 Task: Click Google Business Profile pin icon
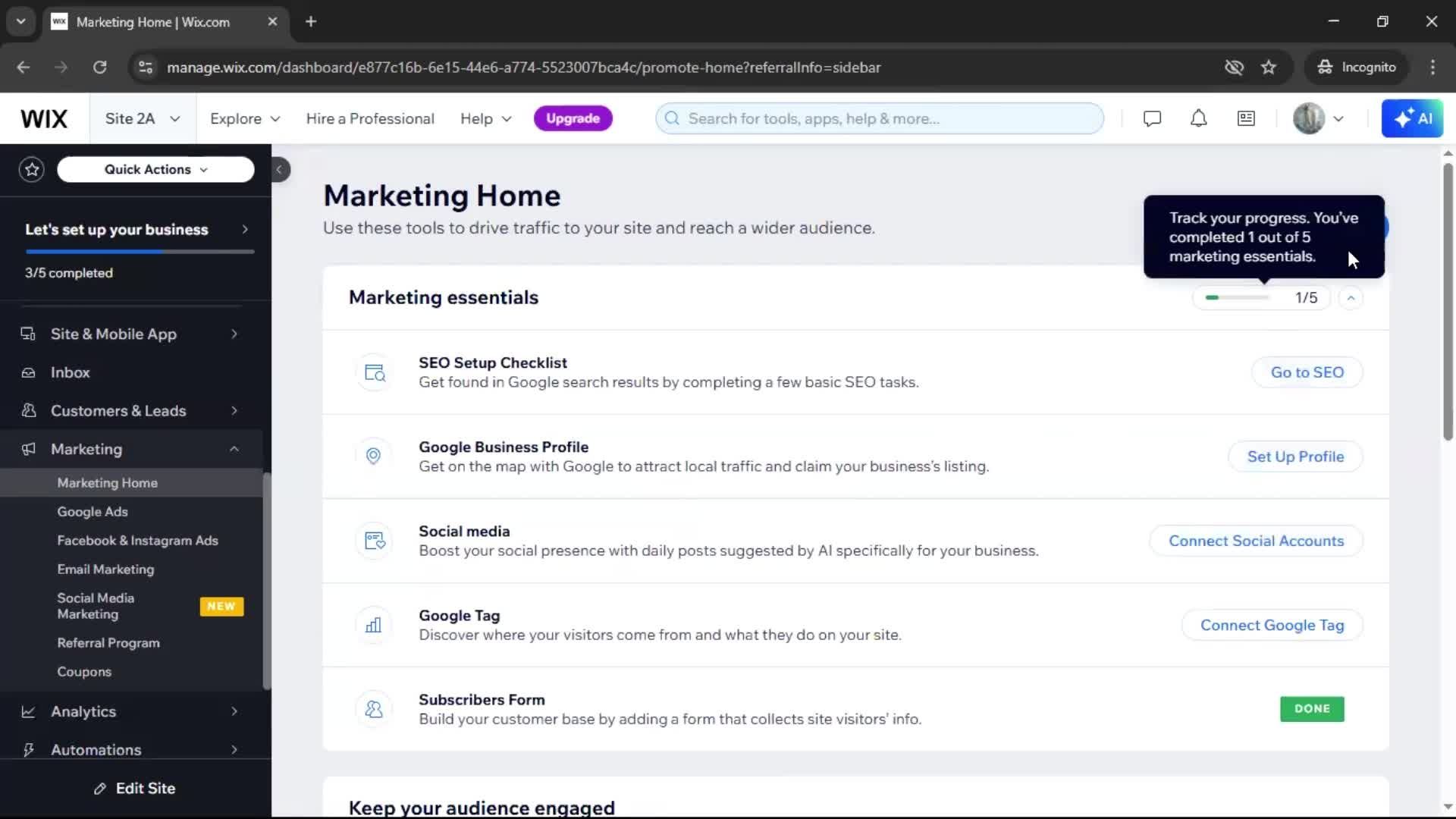pos(374,457)
